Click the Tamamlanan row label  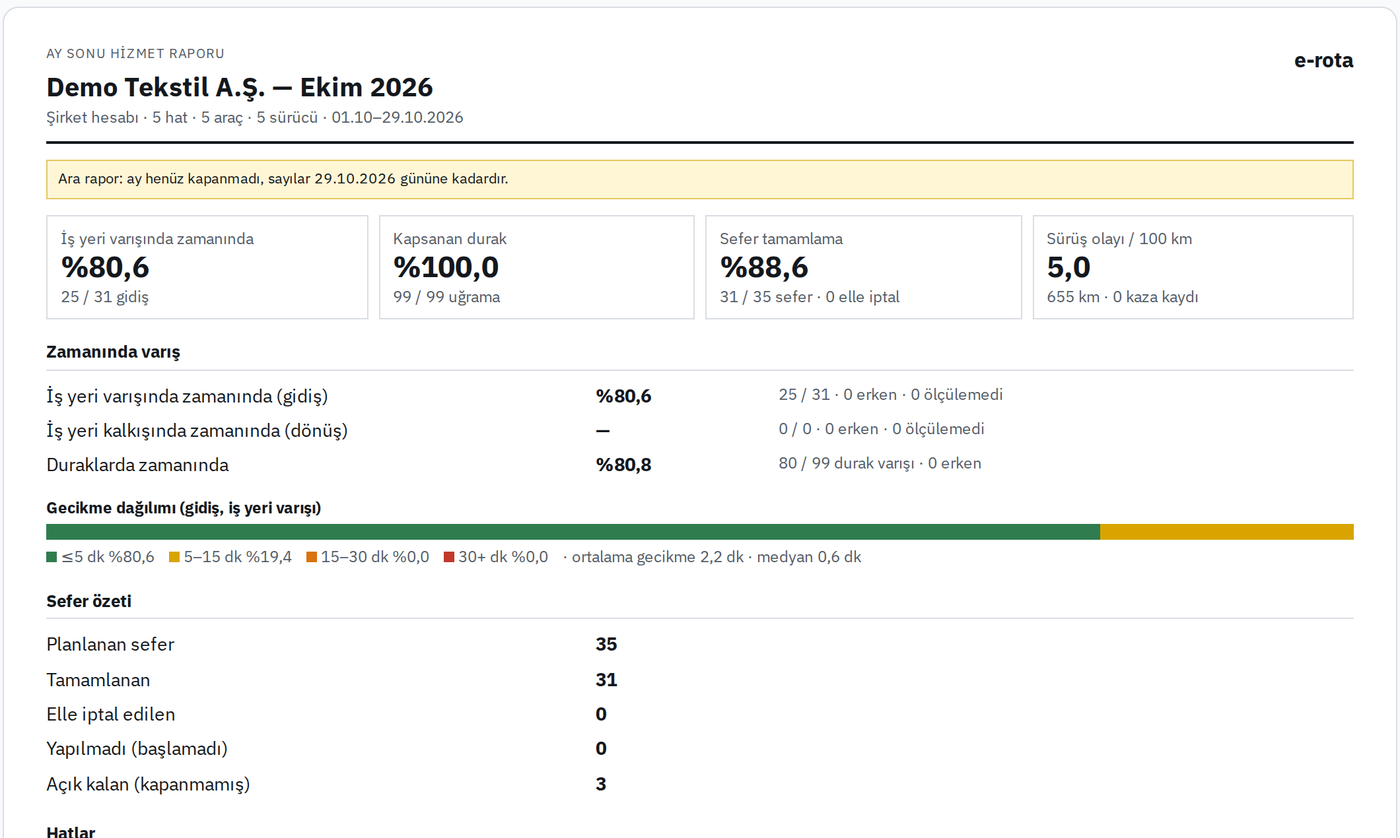click(99, 680)
